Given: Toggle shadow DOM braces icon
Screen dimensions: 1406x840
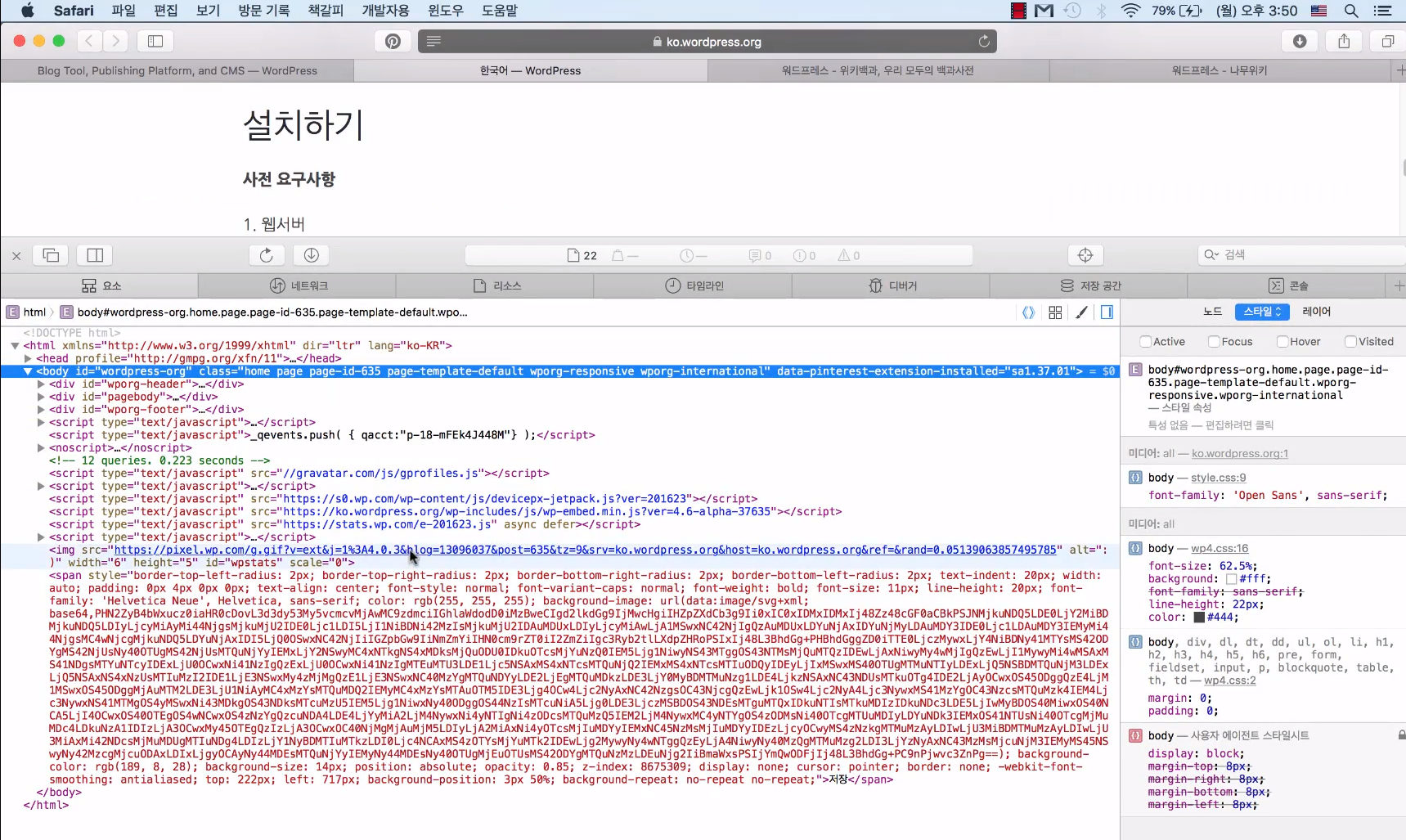Looking at the screenshot, I should click(x=1028, y=312).
